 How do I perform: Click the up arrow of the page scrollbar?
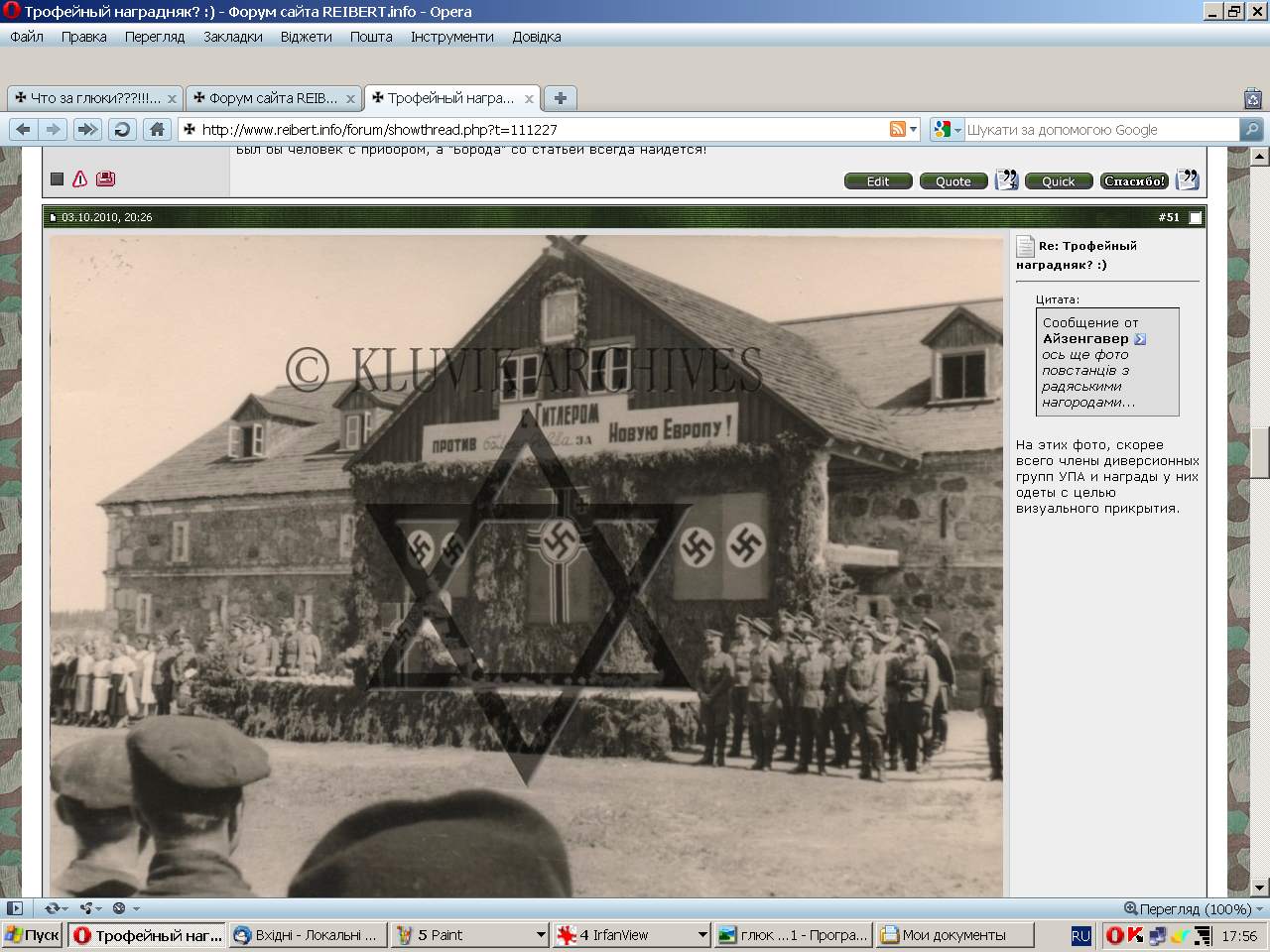pyautogui.click(x=1260, y=157)
